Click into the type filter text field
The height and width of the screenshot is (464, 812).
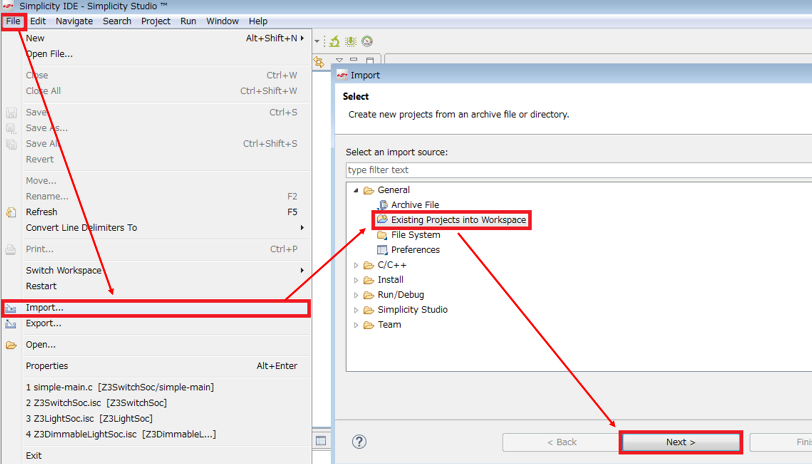coord(579,170)
